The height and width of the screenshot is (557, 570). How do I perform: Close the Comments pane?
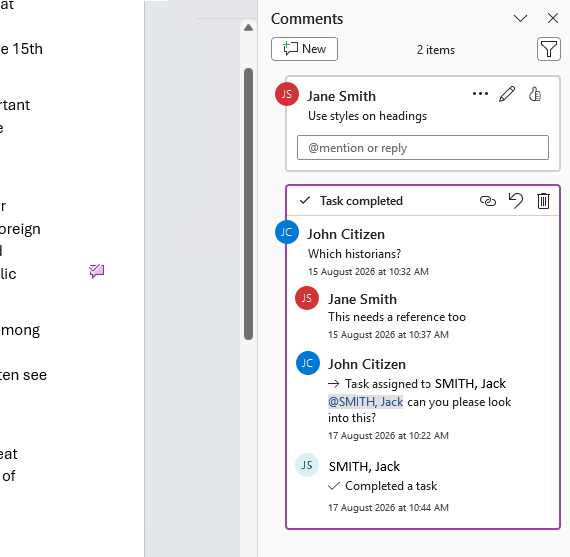coord(553,18)
